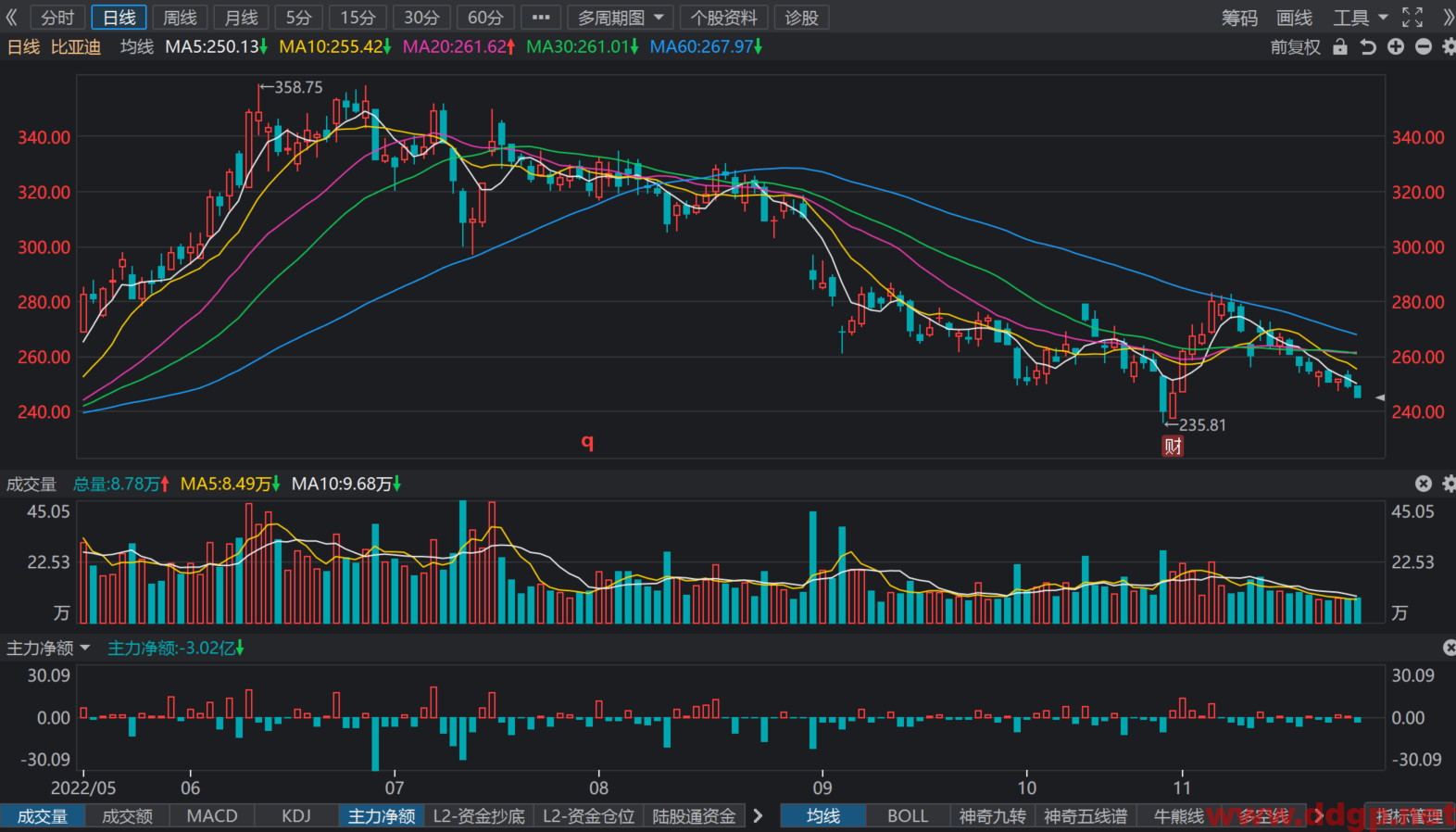Viewport: 1456px width, 832px height.
Task: Select 牛熊线 overlay tab
Action: tap(1179, 816)
